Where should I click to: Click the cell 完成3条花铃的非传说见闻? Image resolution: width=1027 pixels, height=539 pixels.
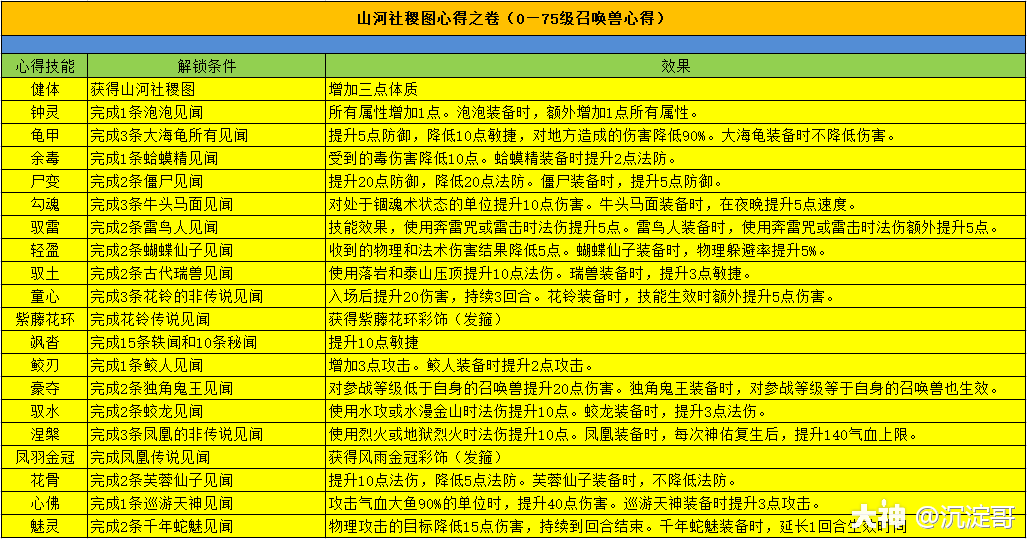(206, 296)
